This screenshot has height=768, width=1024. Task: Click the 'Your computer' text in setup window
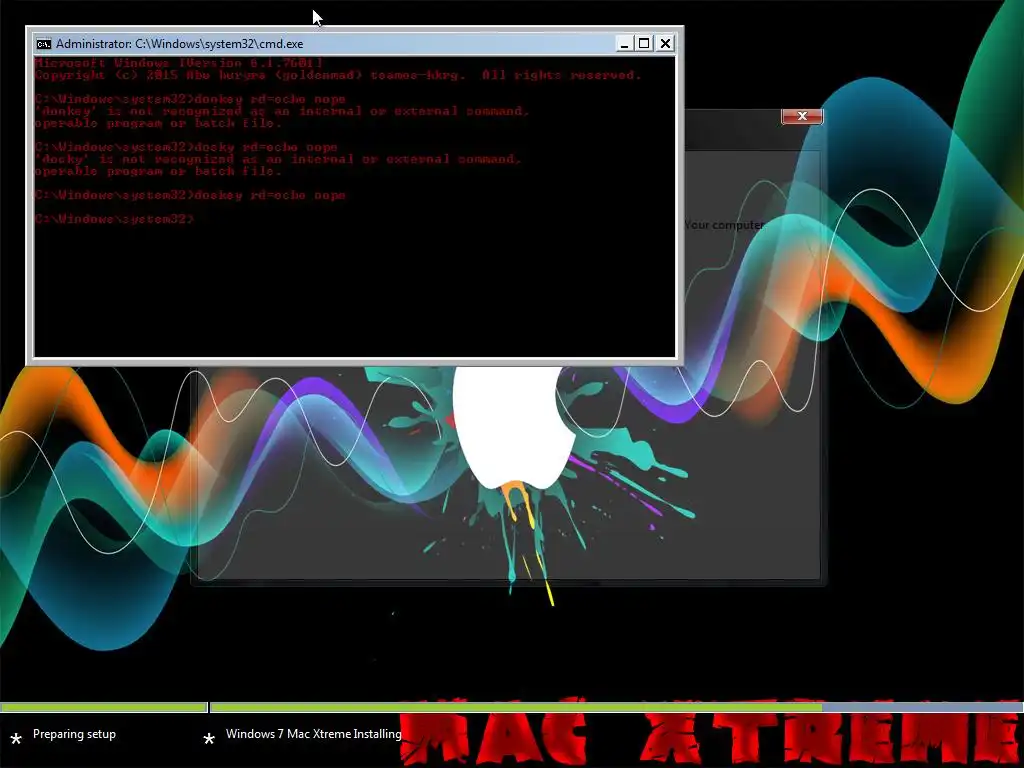tap(724, 225)
